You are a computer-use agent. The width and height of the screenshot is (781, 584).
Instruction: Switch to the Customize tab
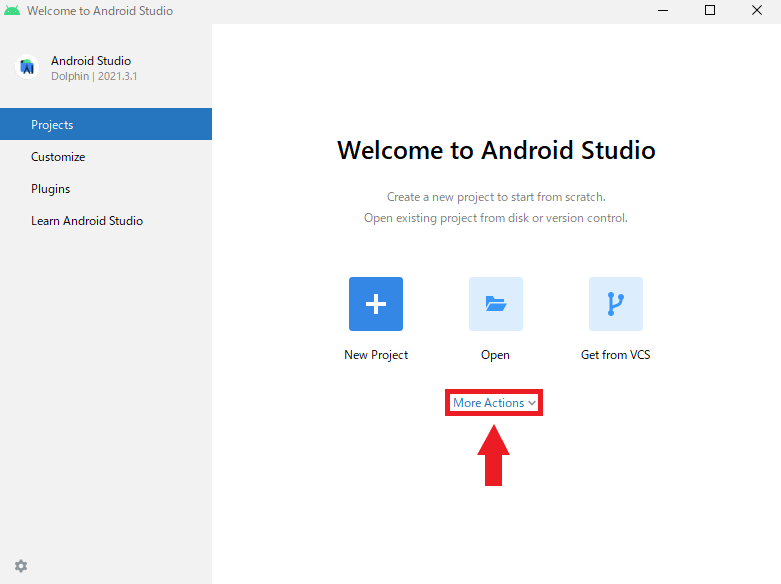tap(106, 156)
